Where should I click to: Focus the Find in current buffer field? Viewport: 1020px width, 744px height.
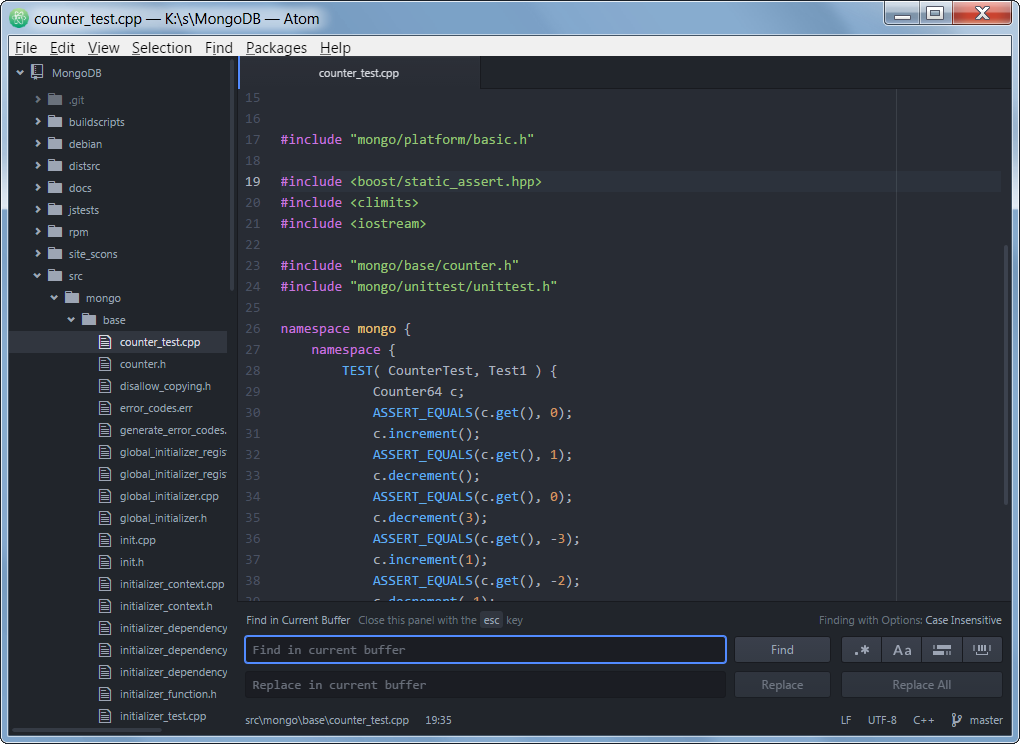485,650
